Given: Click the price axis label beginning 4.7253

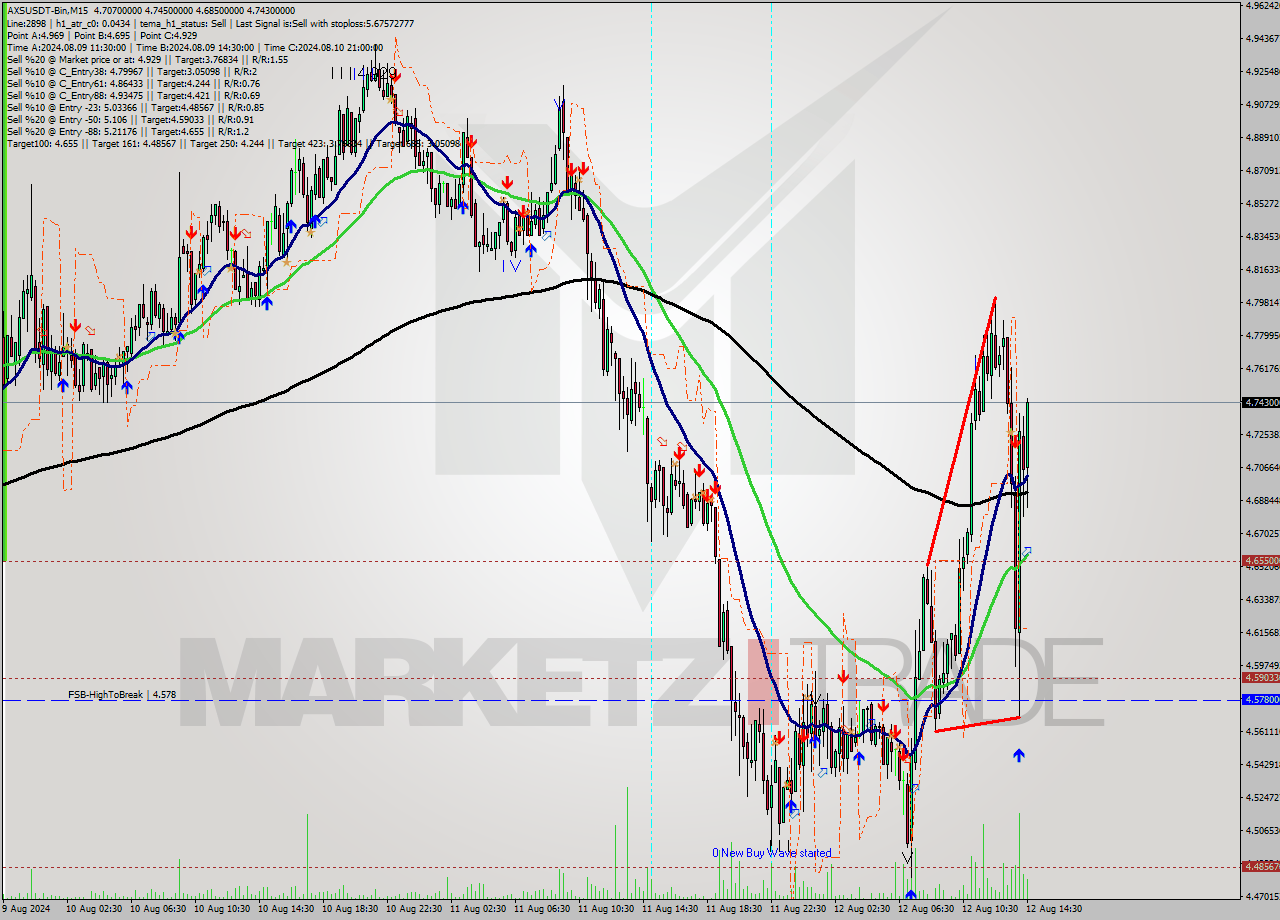Looking at the screenshot, I should [x=1262, y=434].
